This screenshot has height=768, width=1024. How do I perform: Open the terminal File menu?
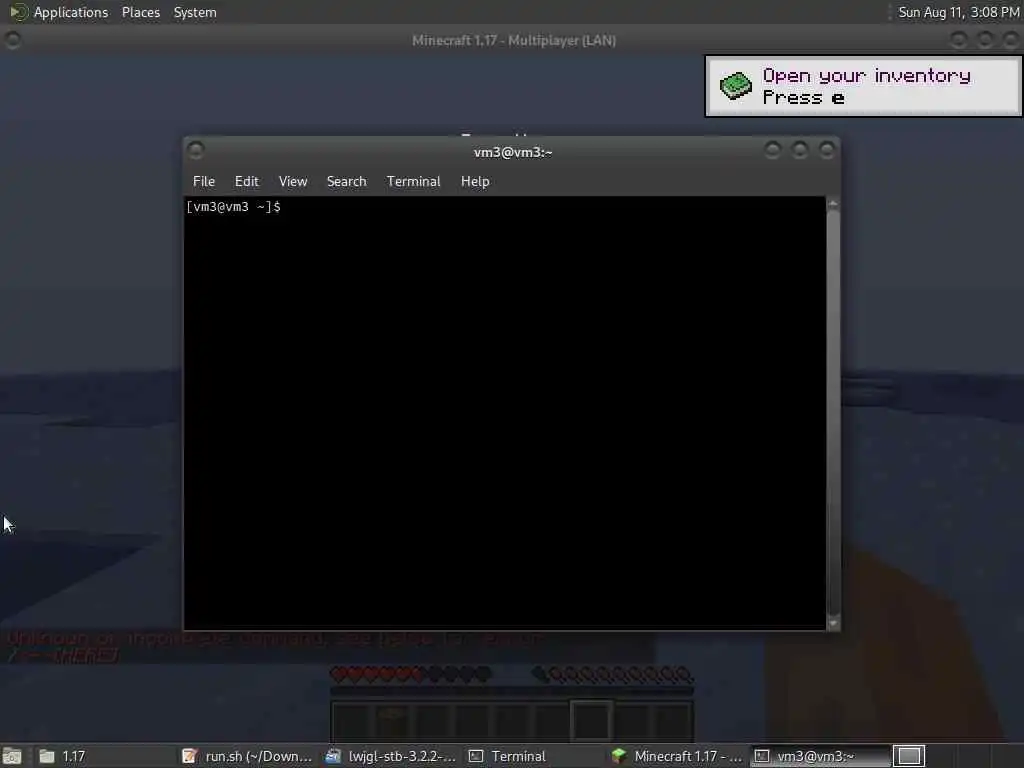204,182
